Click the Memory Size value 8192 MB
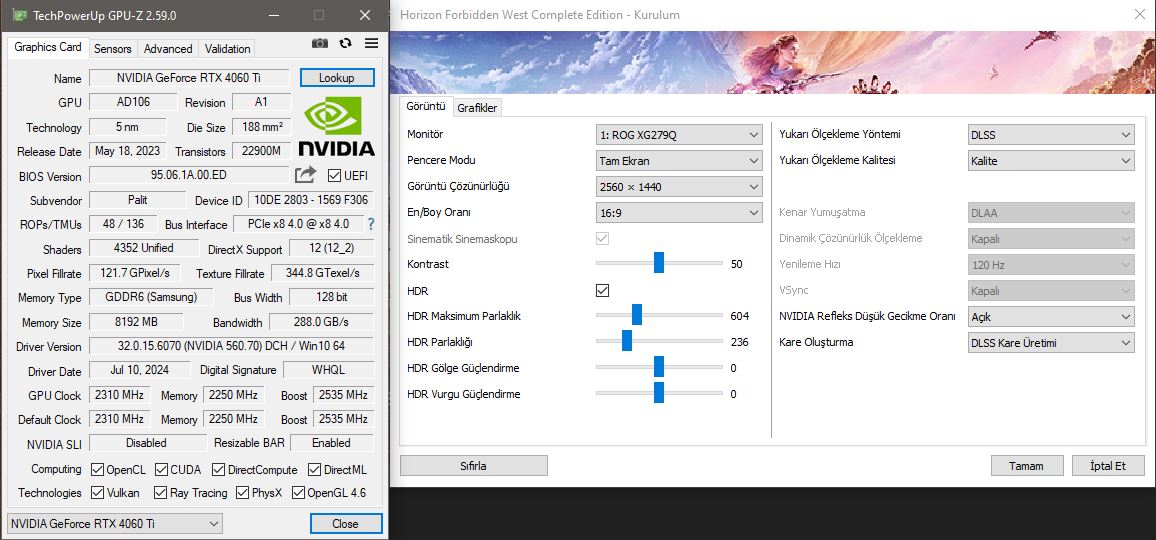The image size is (1156, 540). coord(136,322)
